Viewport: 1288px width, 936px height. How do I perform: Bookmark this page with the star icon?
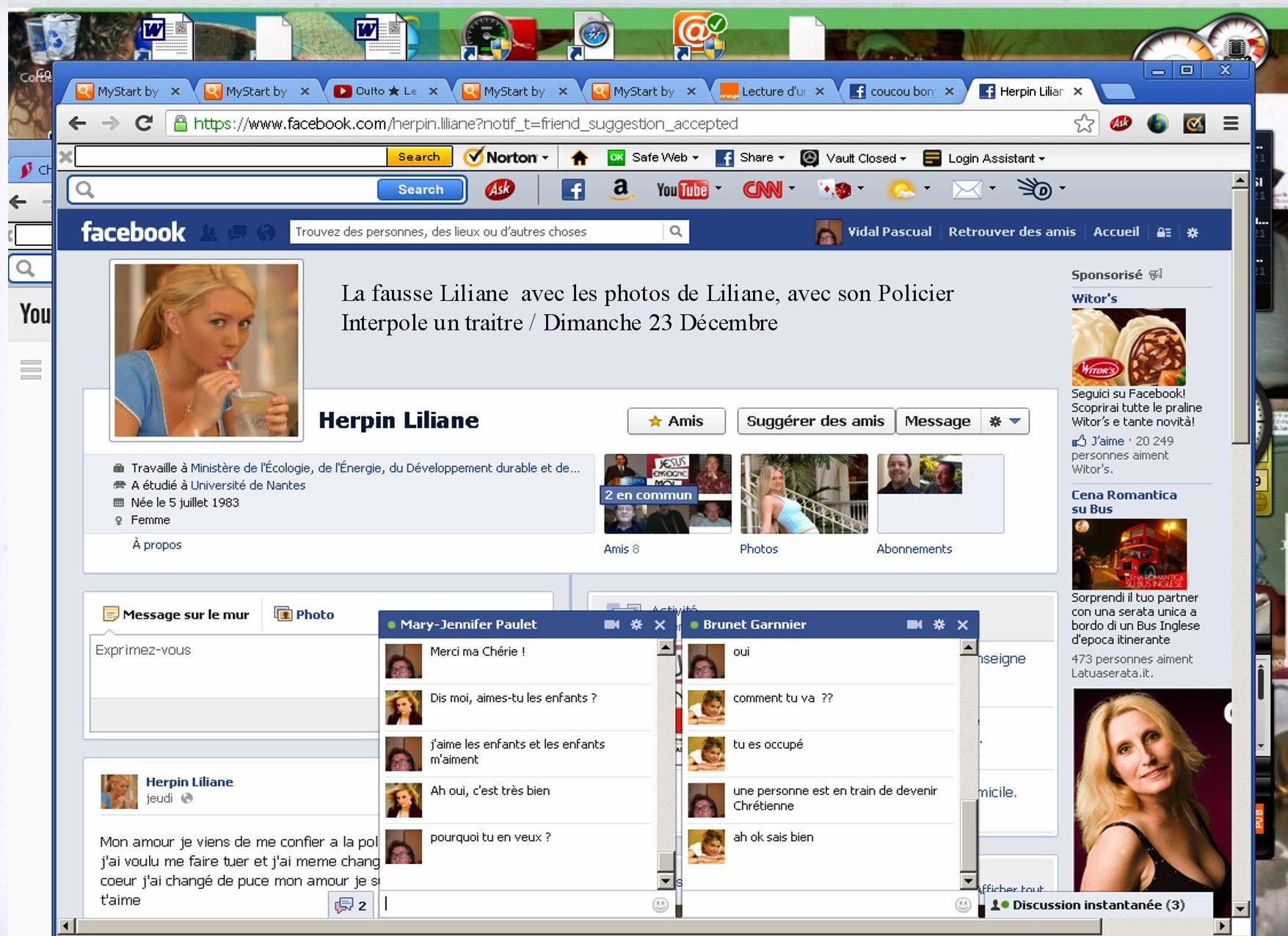(1083, 123)
